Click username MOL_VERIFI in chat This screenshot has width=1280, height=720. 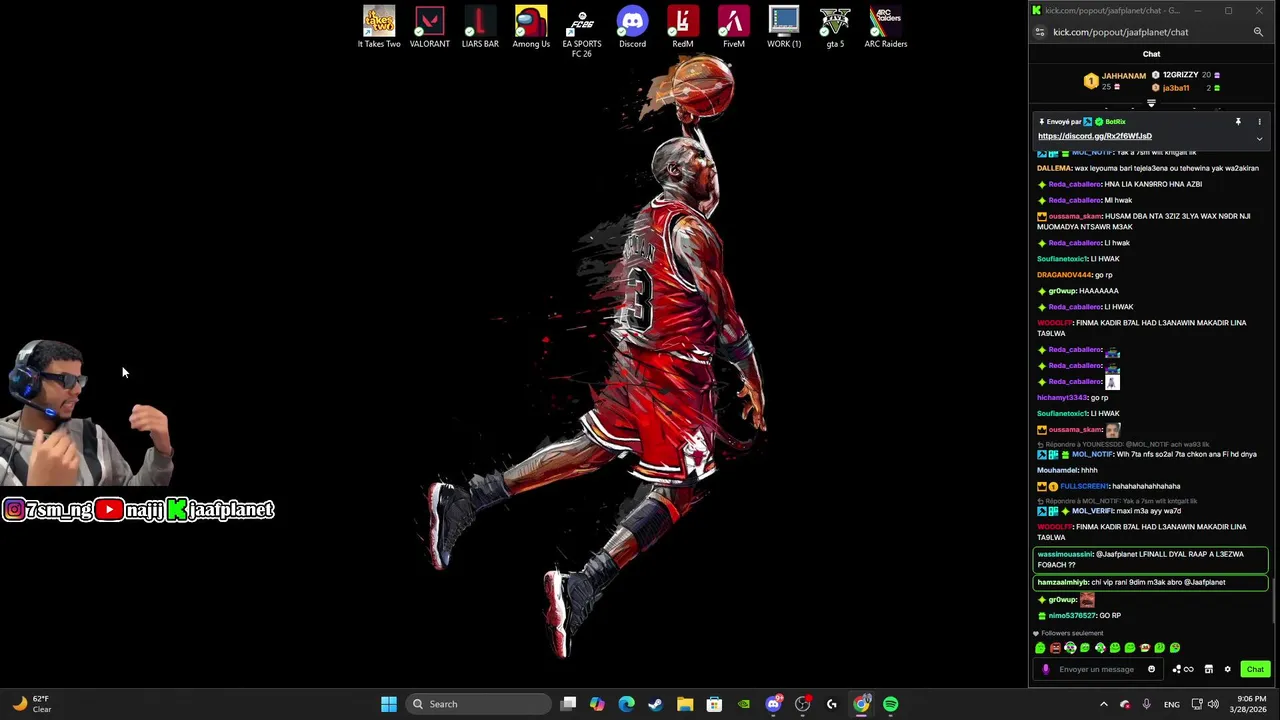coord(1092,511)
